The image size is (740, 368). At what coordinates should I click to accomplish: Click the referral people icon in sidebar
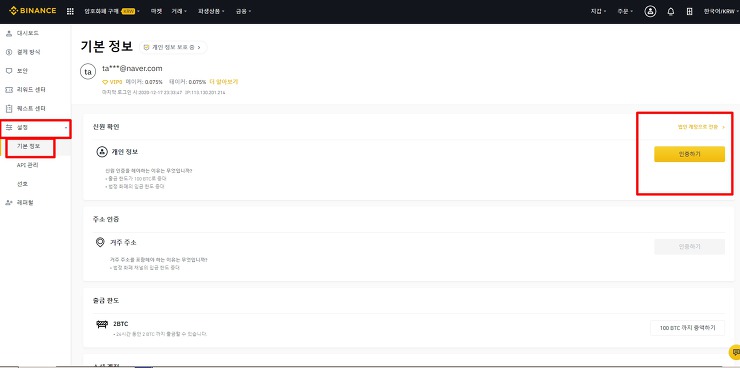point(8,202)
